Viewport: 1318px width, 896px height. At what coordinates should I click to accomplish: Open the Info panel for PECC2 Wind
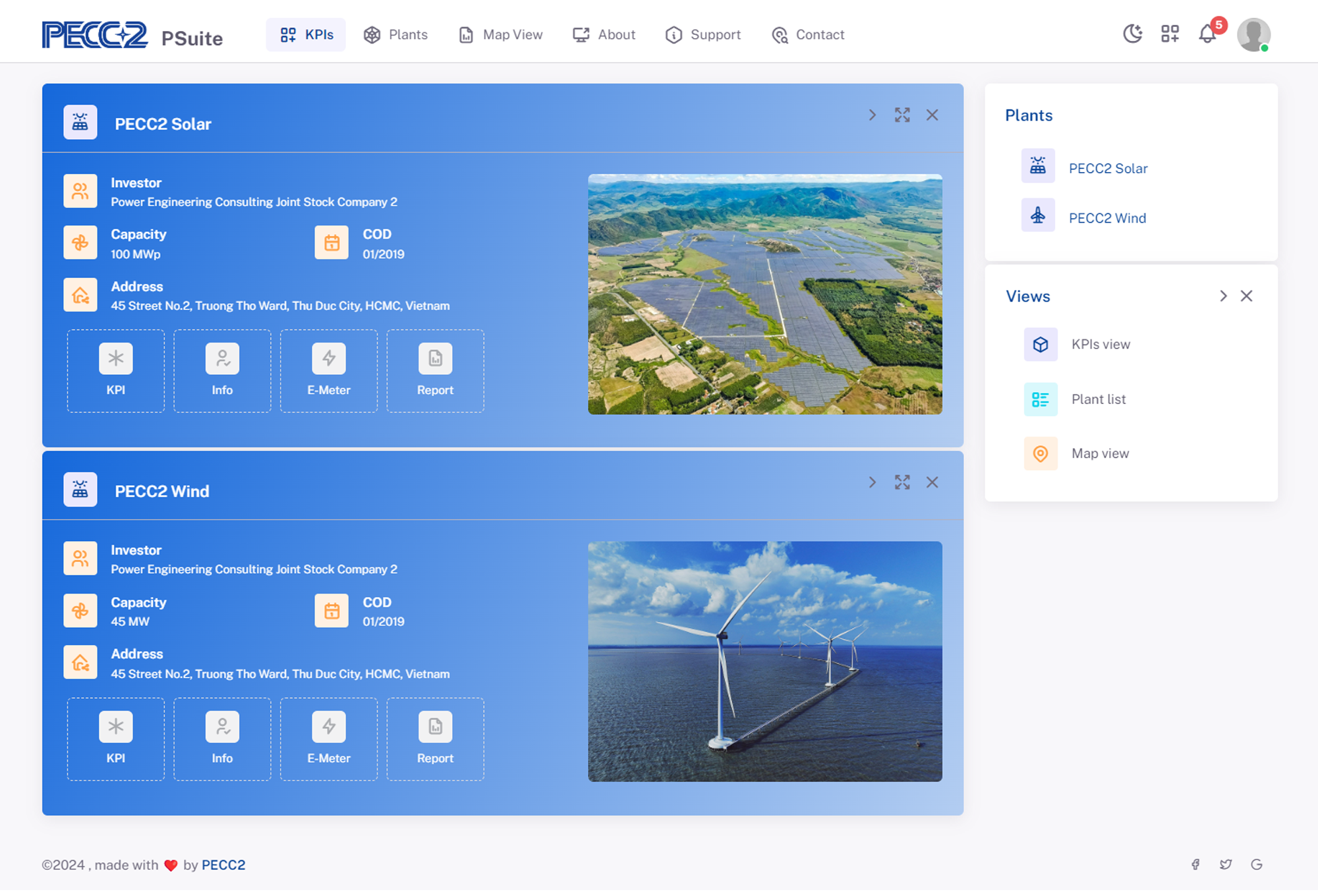221,738
